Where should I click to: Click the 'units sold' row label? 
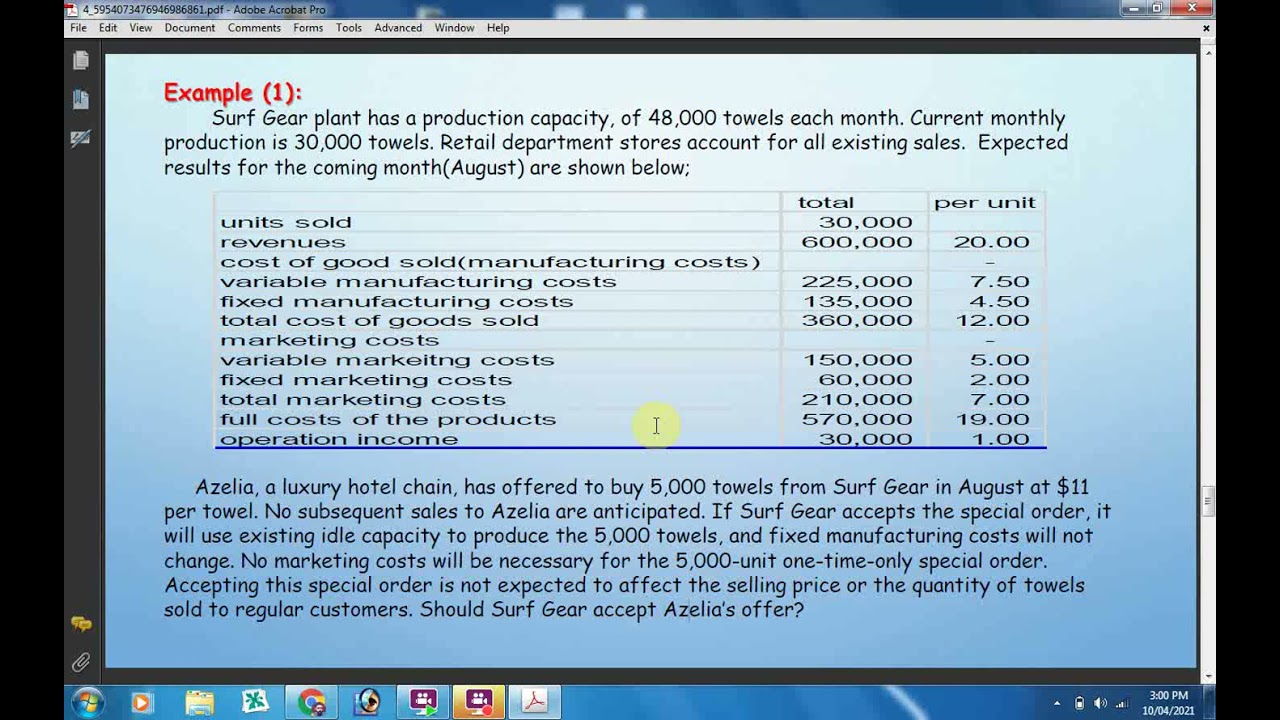pyautogui.click(x=286, y=222)
